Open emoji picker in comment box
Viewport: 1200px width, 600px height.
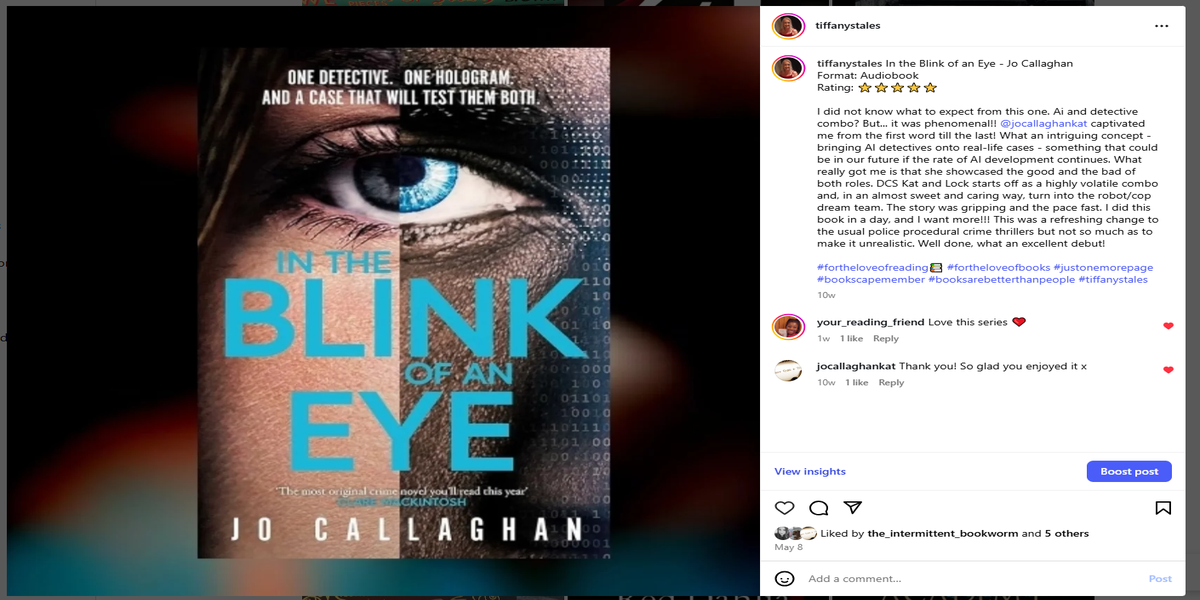(785, 578)
